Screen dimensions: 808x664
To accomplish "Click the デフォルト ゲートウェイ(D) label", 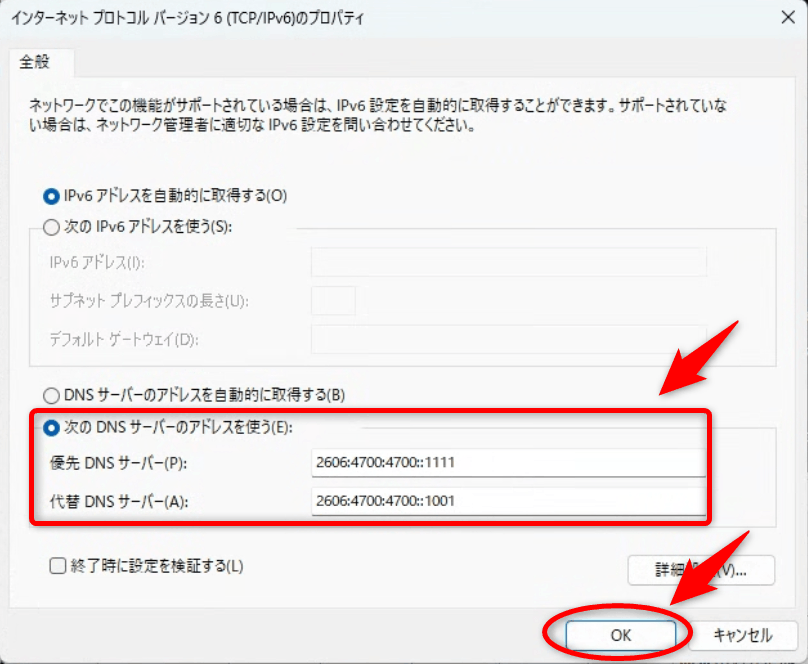I will (124, 339).
